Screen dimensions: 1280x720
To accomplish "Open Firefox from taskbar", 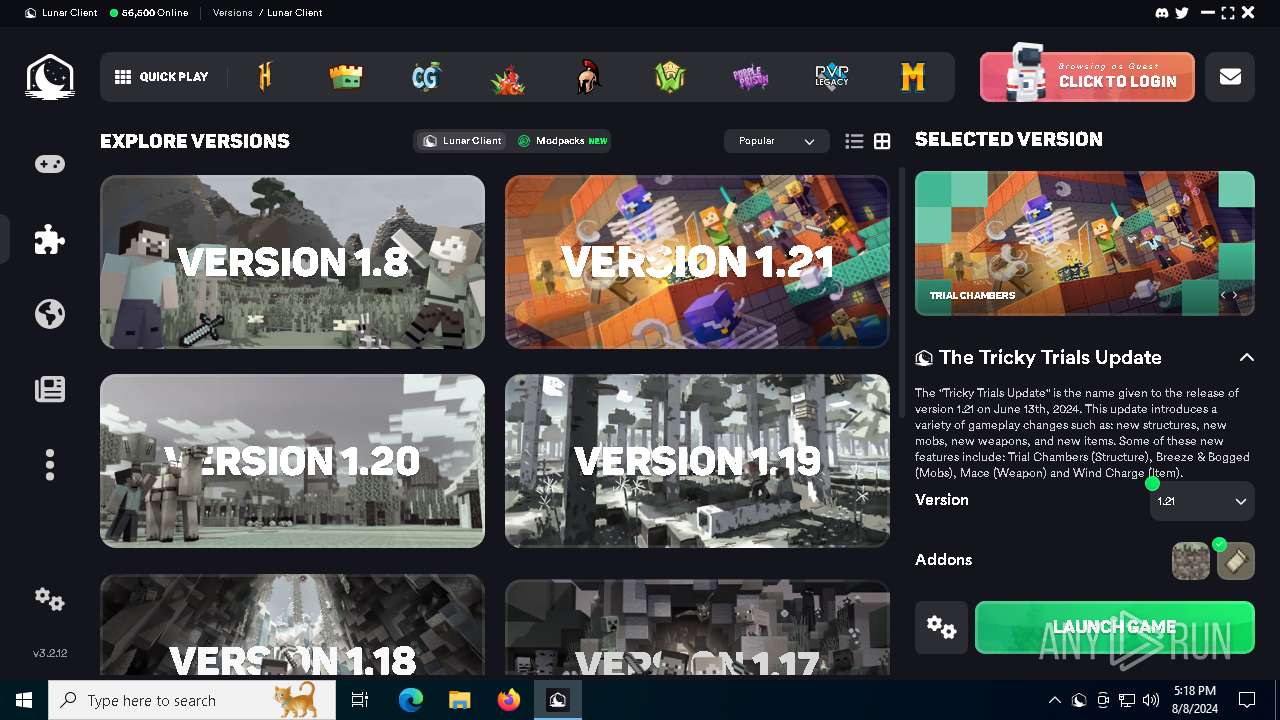I will (x=508, y=700).
